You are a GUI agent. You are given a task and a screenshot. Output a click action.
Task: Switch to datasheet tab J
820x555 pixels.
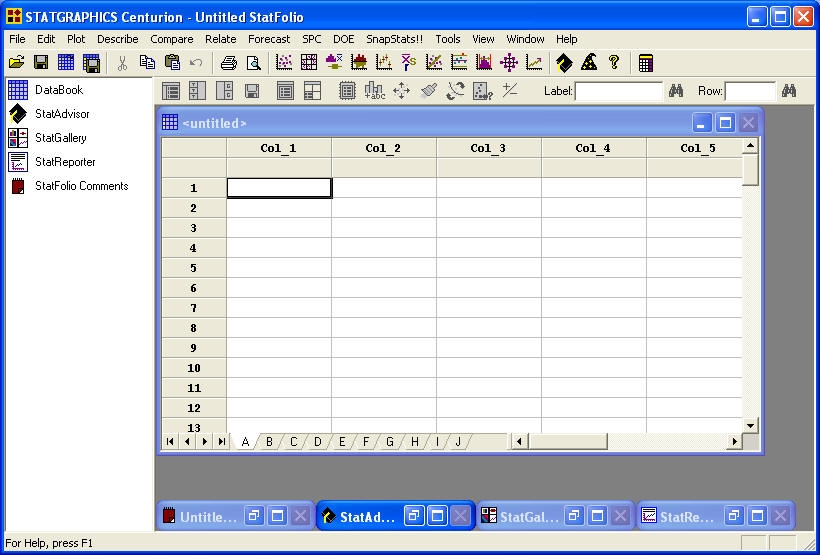[x=459, y=442]
